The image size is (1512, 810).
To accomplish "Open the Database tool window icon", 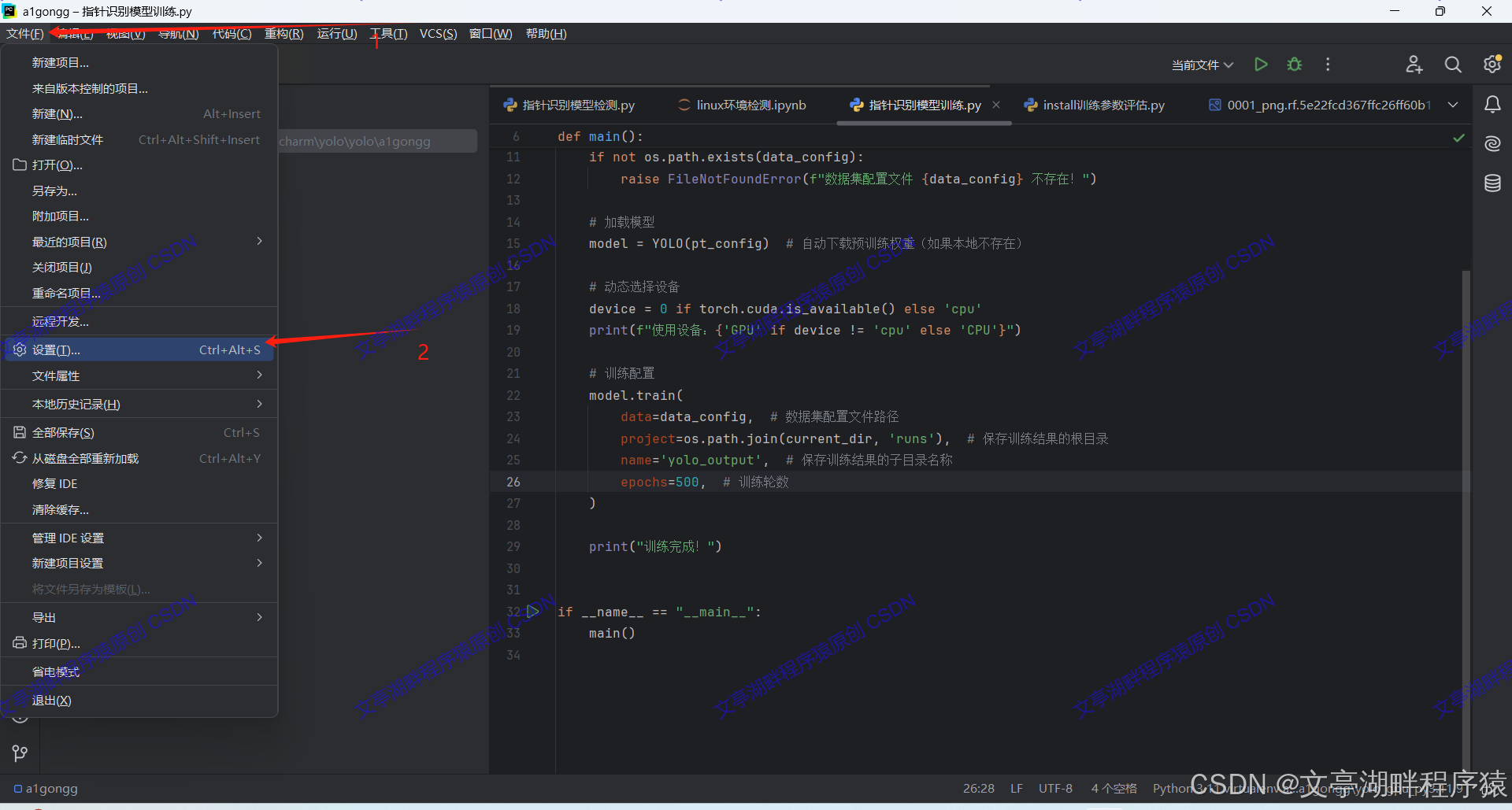I will click(1492, 183).
